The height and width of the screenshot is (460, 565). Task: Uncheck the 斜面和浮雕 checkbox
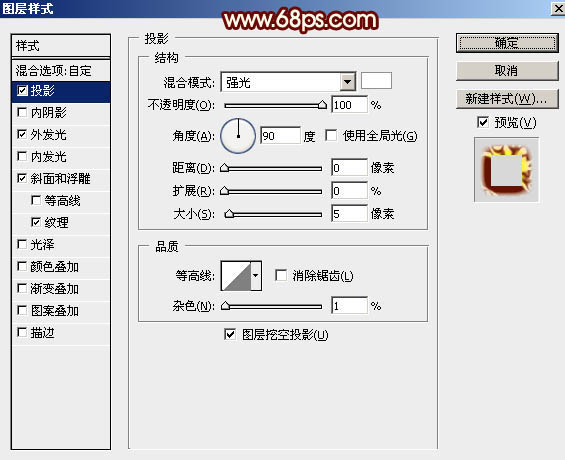22,178
